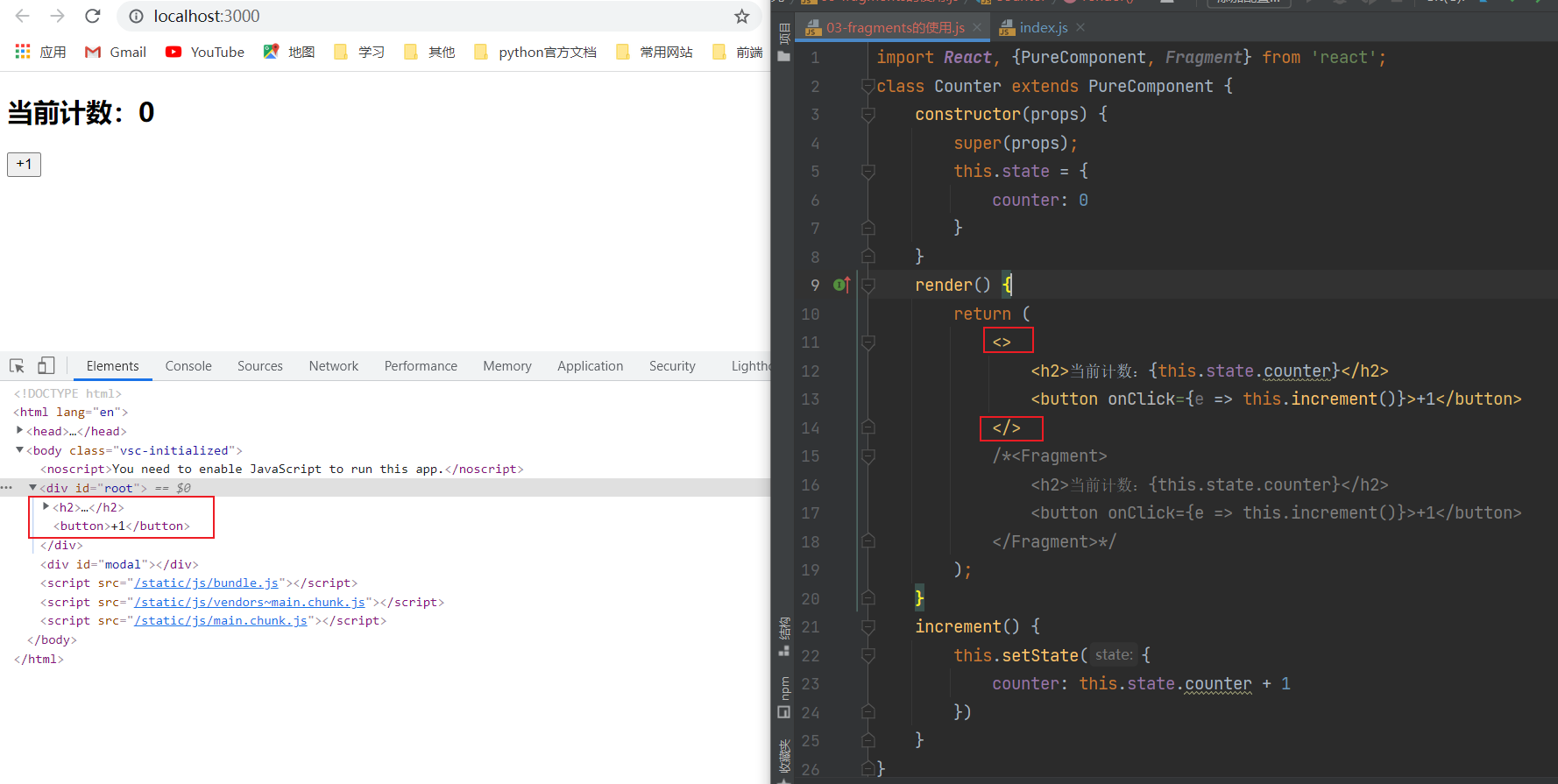The height and width of the screenshot is (784, 1558).
Task: Switch to the Console tab
Action: (x=188, y=366)
